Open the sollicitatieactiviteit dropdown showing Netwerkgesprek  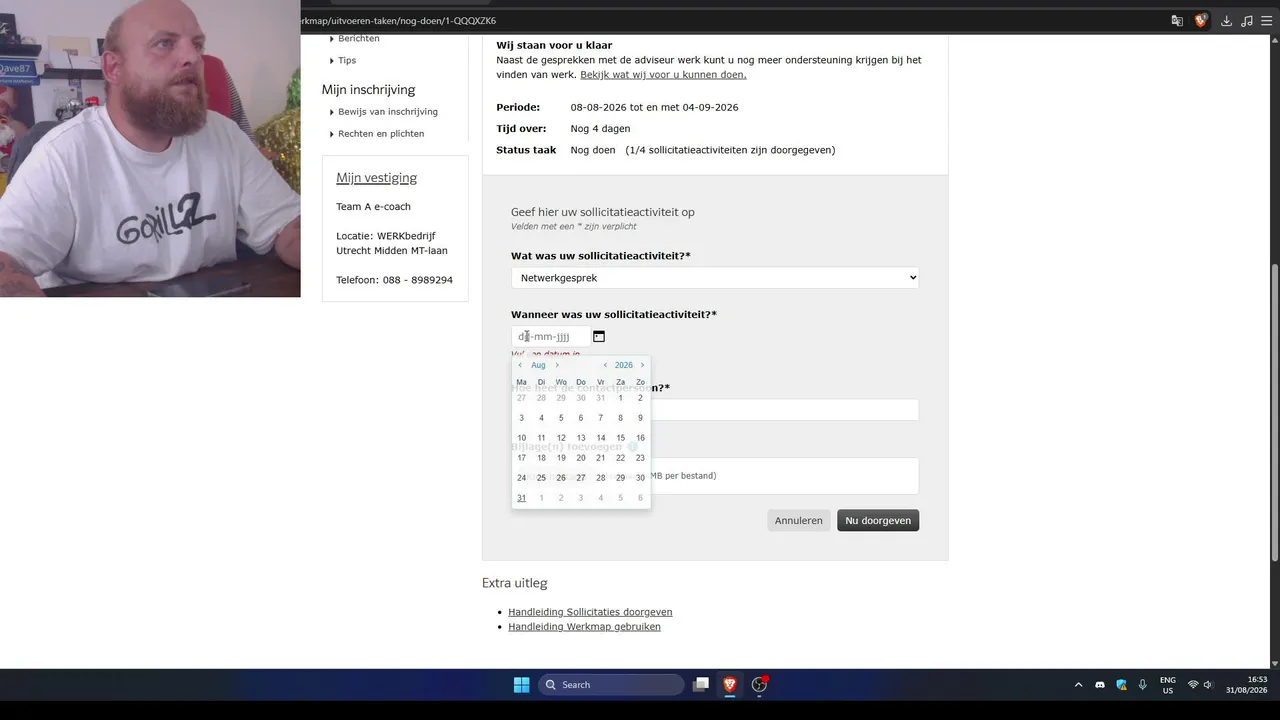(715, 278)
